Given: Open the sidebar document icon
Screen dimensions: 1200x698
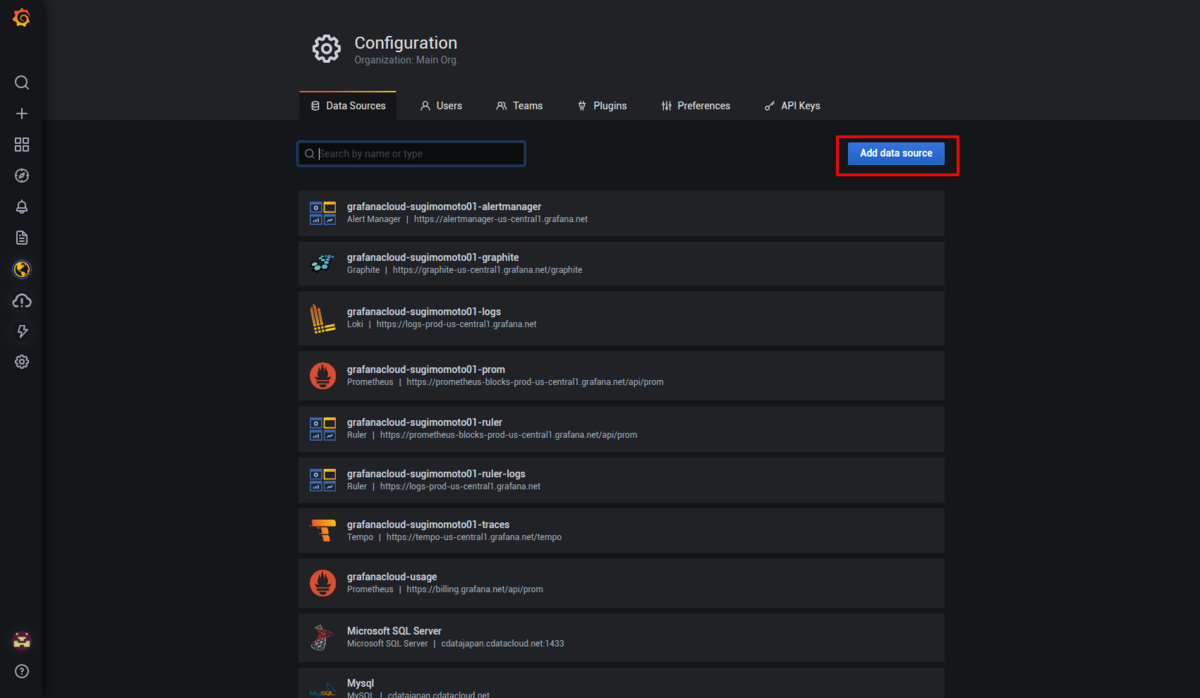Looking at the screenshot, I should tap(22, 237).
